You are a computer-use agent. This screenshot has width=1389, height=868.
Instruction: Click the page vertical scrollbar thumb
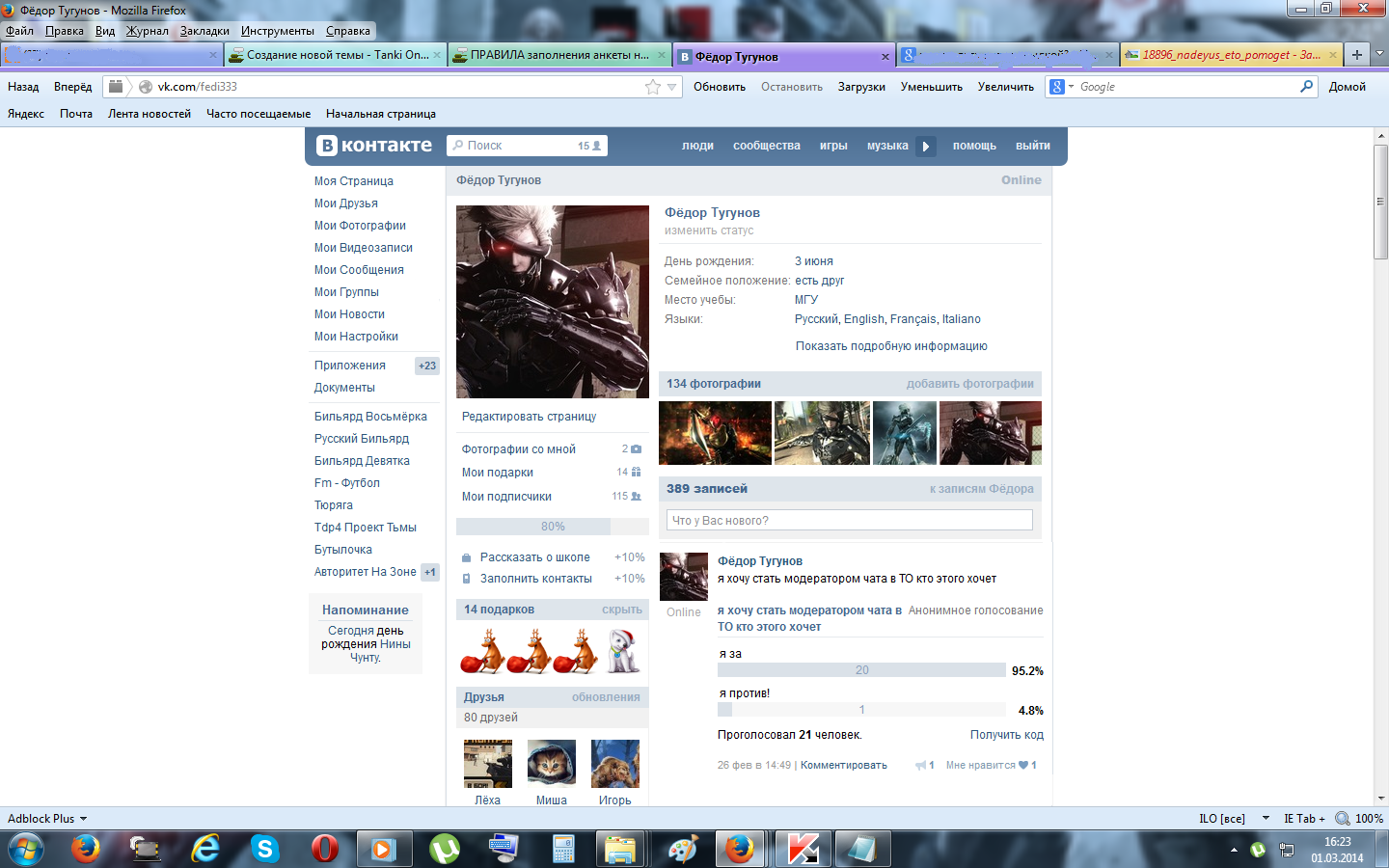coord(1381,202)
